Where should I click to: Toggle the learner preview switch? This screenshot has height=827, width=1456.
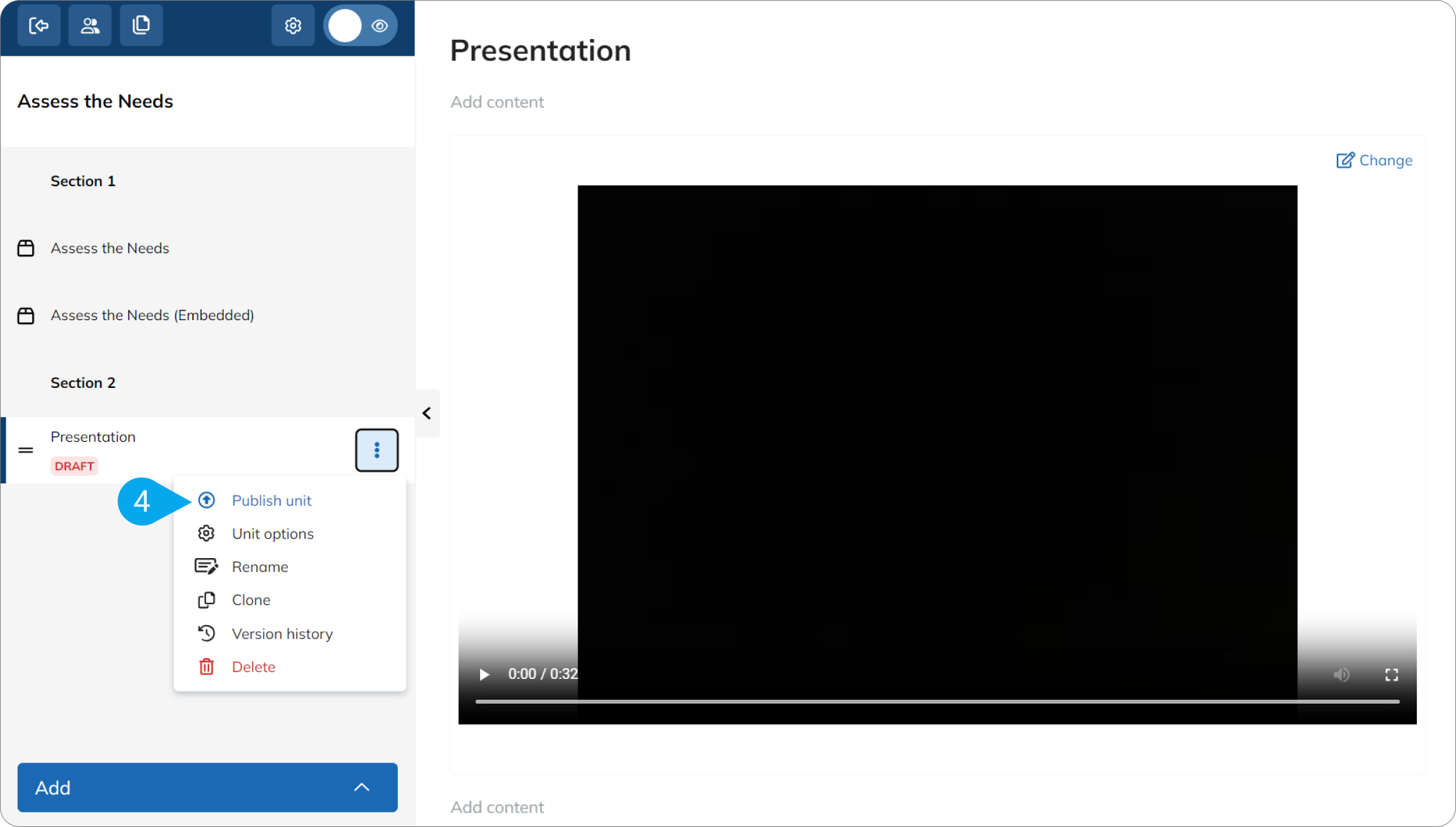point(361,25)
